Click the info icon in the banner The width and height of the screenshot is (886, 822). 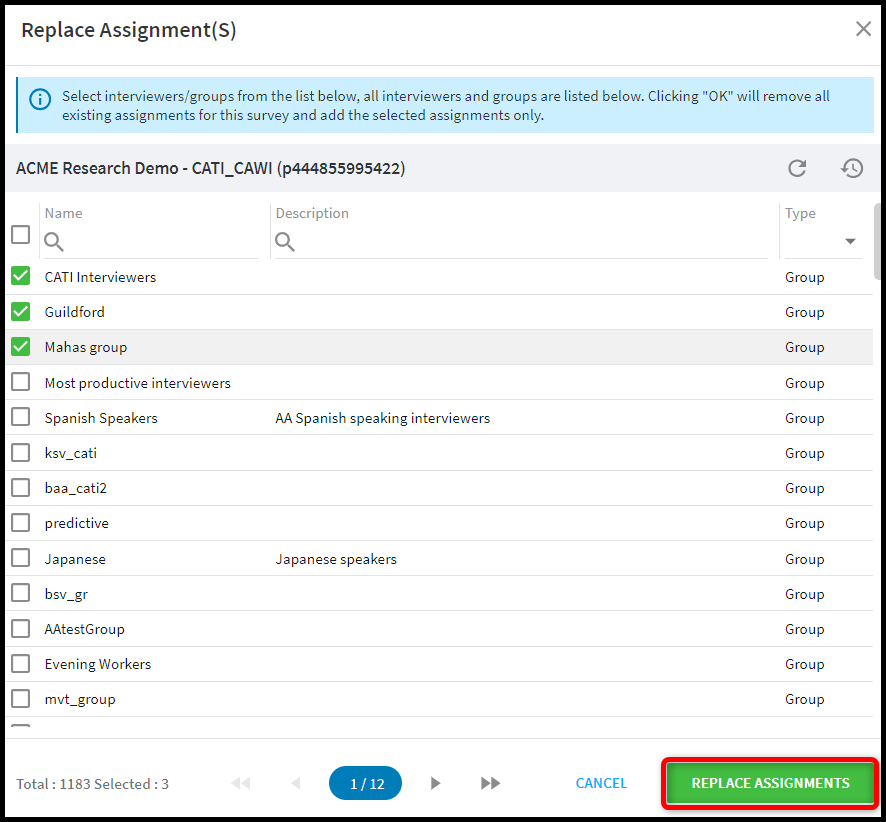(x=40, y=100)
